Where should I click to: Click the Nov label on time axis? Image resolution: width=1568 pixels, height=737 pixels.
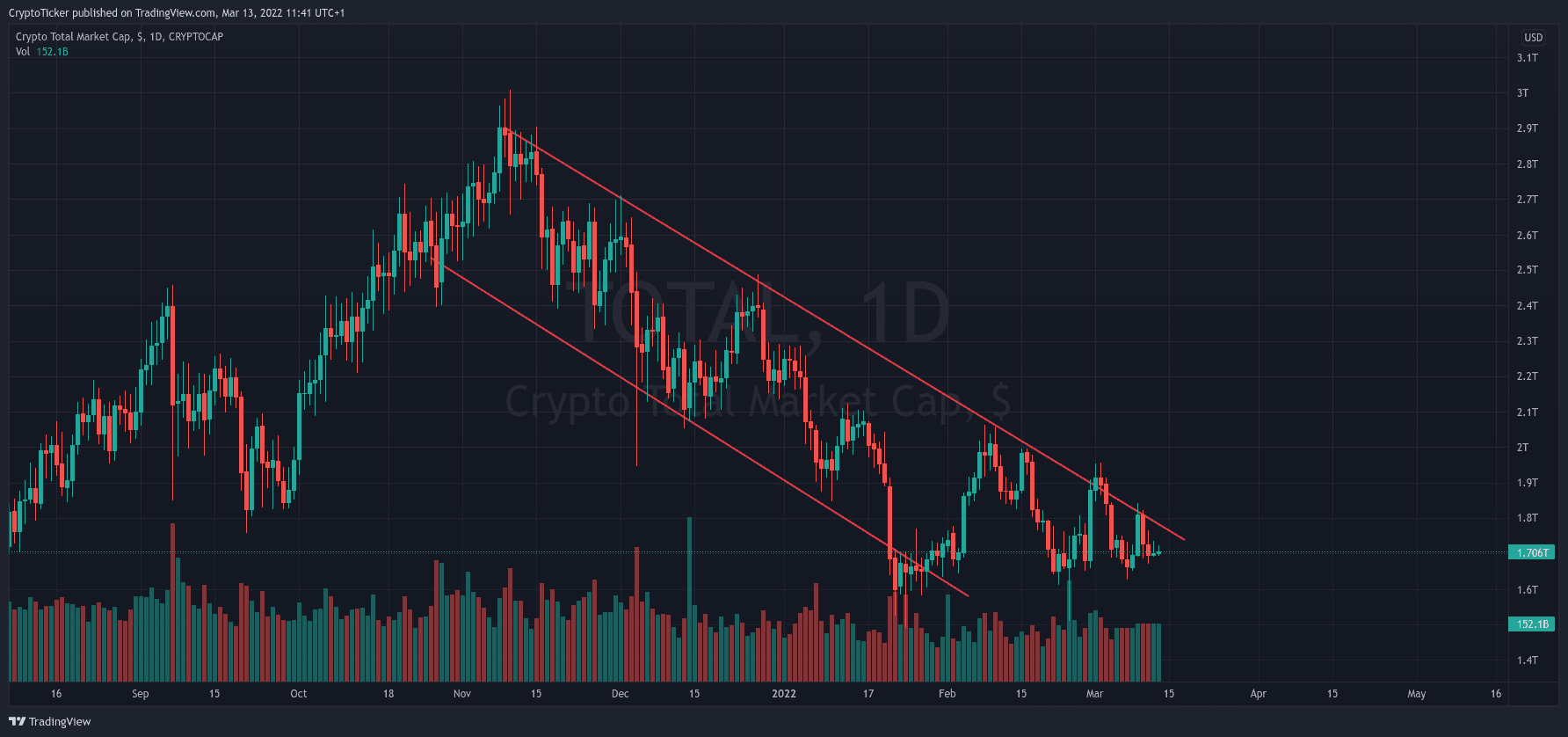tap(462, 694)
